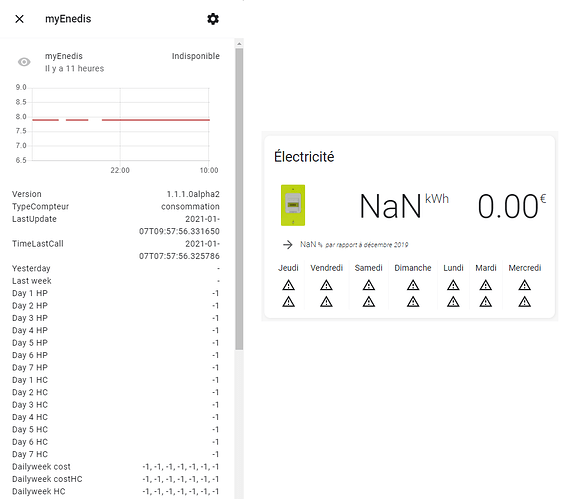Click upper warning icon under Mardi

(x=486, y=285)
